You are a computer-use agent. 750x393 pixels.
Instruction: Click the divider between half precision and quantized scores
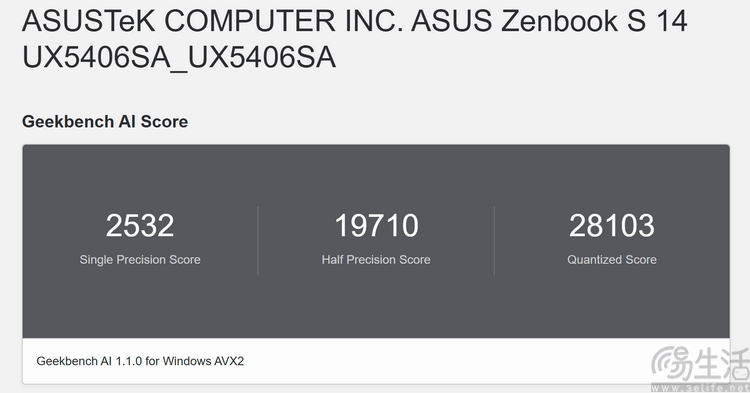pyautogui.click(x=494, y=241)
